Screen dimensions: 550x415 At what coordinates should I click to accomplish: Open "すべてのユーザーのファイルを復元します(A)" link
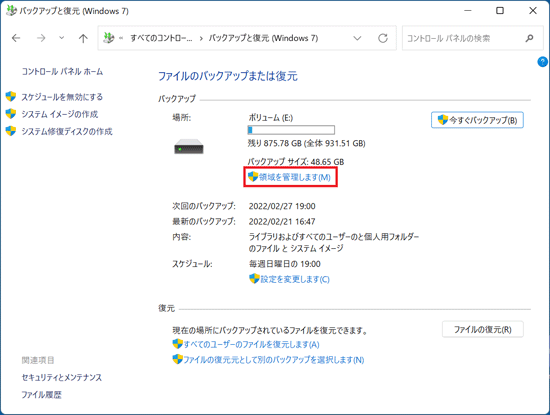[251, 344]
